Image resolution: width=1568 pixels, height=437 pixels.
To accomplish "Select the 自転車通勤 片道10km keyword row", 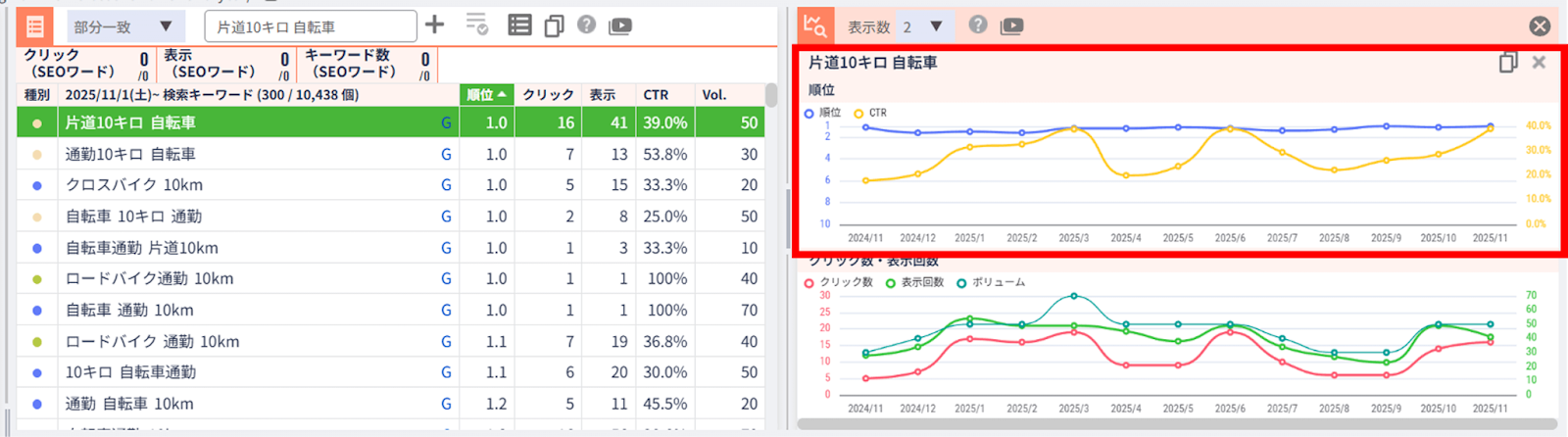I will [391, 248].
